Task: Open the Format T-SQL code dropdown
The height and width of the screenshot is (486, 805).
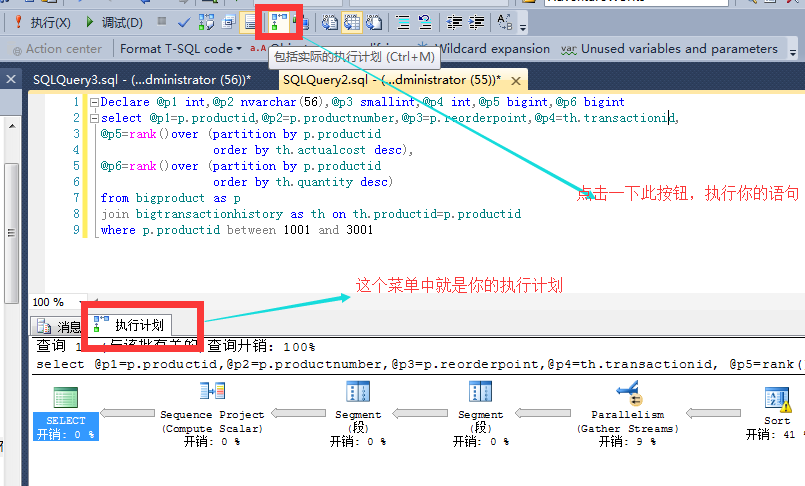Action: click(x=181, y=49)
